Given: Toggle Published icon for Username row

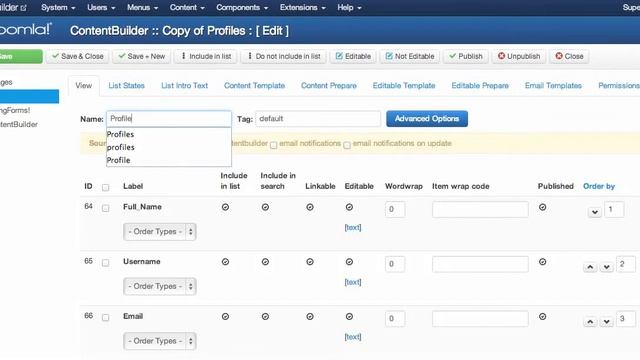Looking at the screenshot, I should 542,262.
